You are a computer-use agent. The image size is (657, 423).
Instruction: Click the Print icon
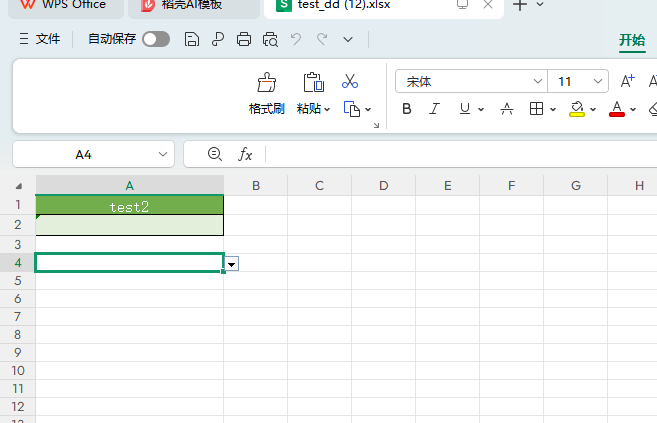point(243,39)
